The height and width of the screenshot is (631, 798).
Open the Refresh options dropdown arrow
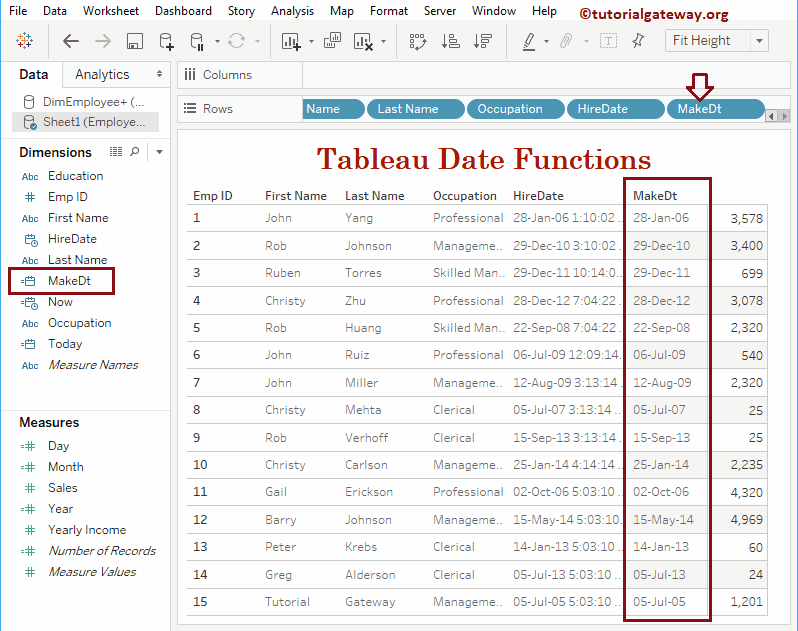pos(258,41)
